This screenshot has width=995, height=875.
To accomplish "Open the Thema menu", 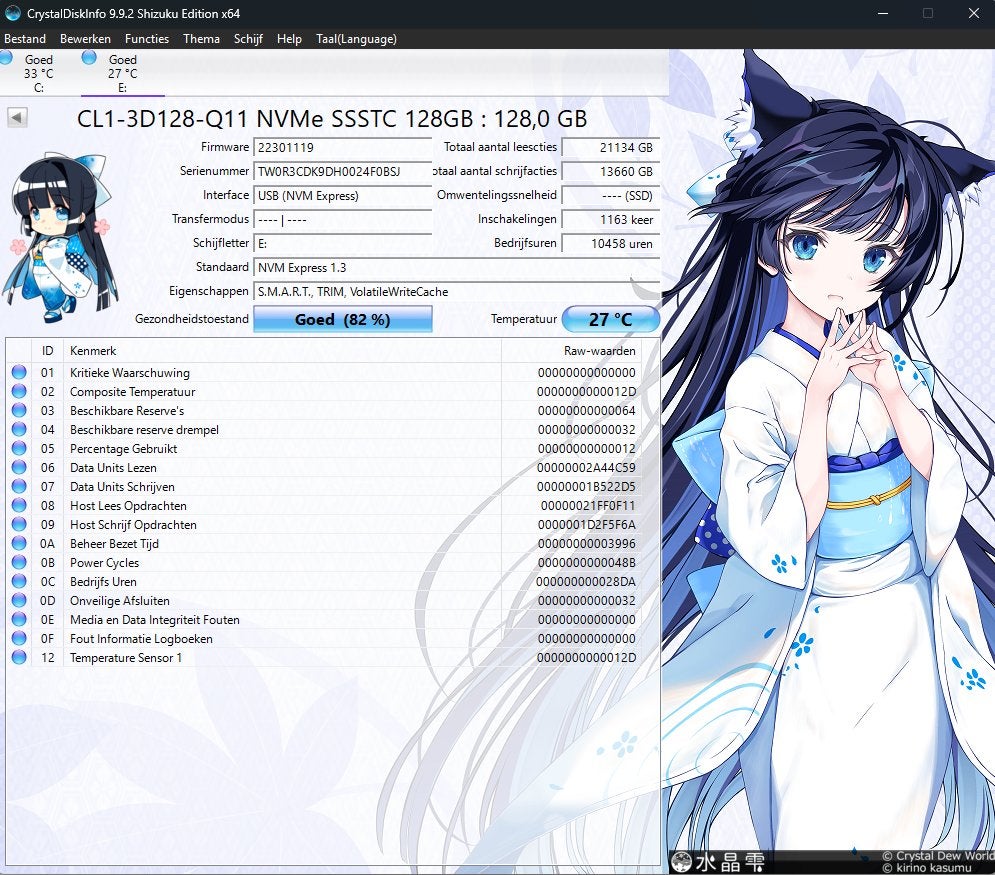I will (201, 39).
